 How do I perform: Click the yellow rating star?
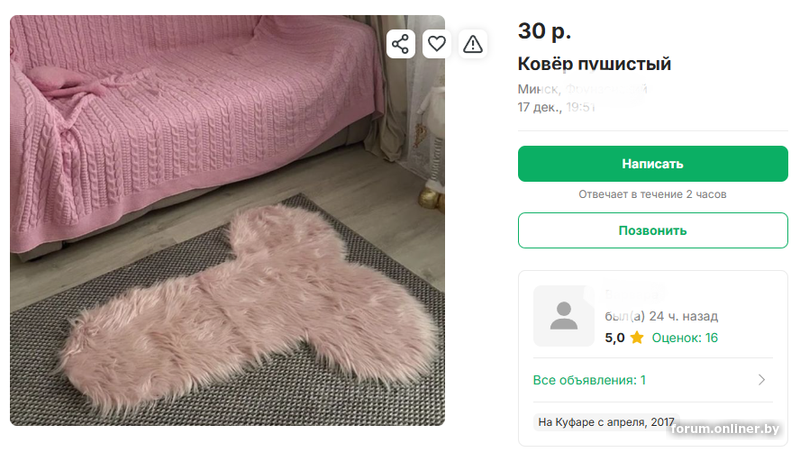point(637,338)
